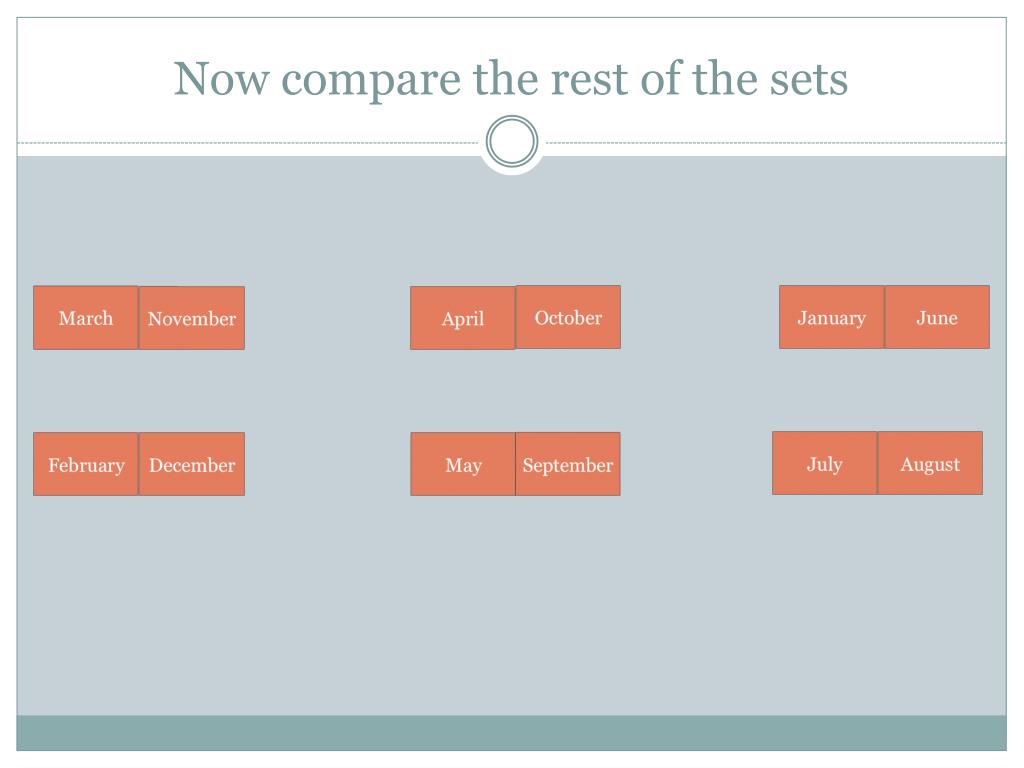This screenshot has width=1024, height=768.
Task: Click the April box
Action: (463, 318)
